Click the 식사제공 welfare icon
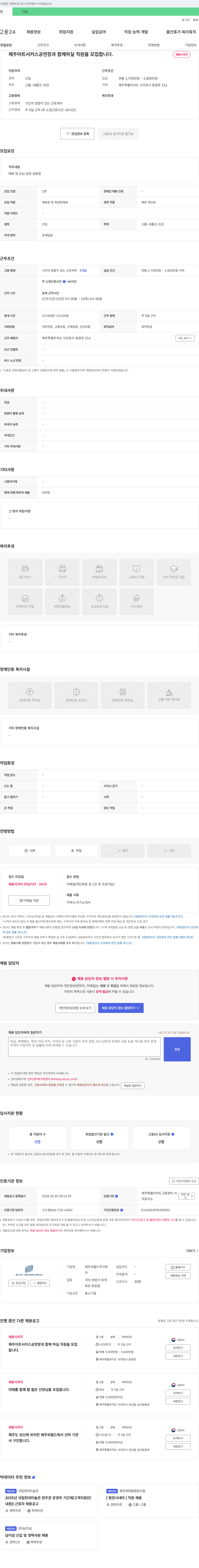Screen dimensions: 199x1568 point(136,601)
